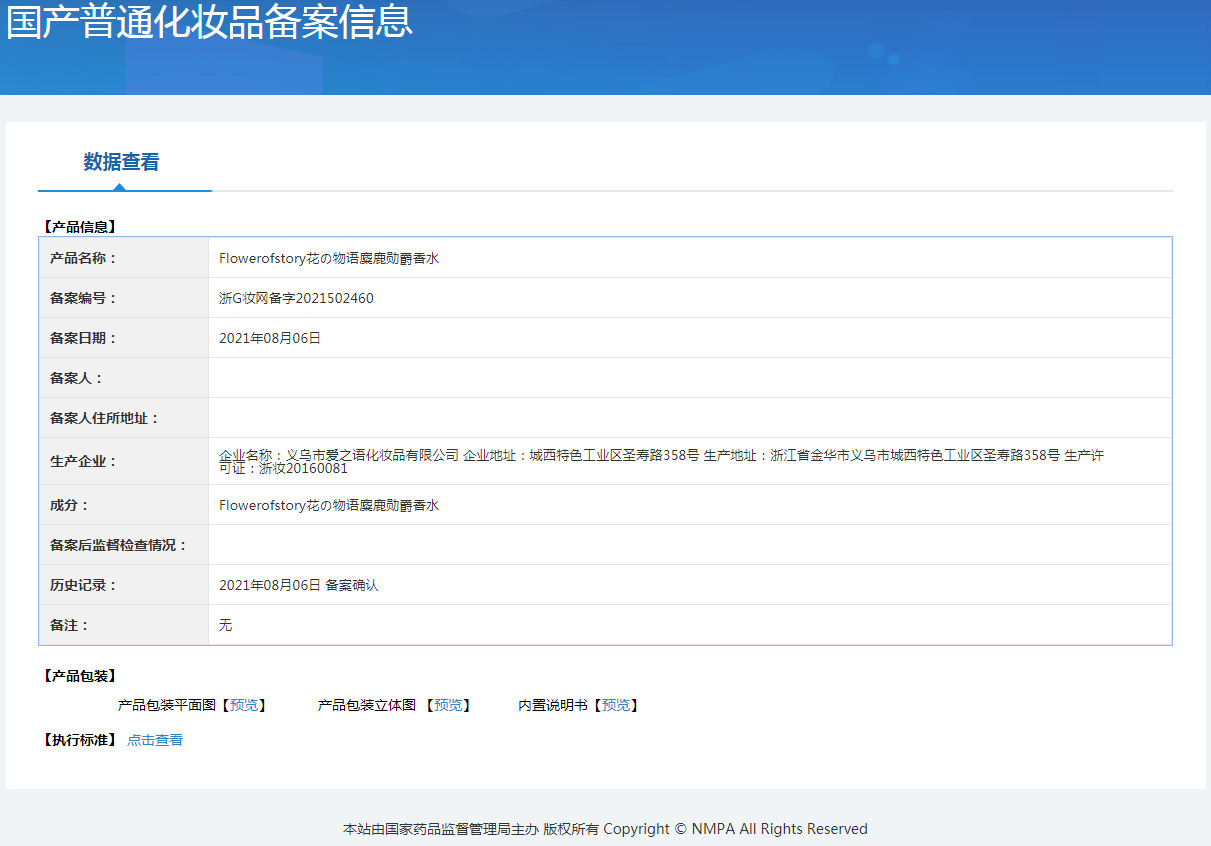Image resolution: width=1211 pixels, height=846 pixels.
Task: Click the empty 备案人 value cell
Action: pos(689,378)
